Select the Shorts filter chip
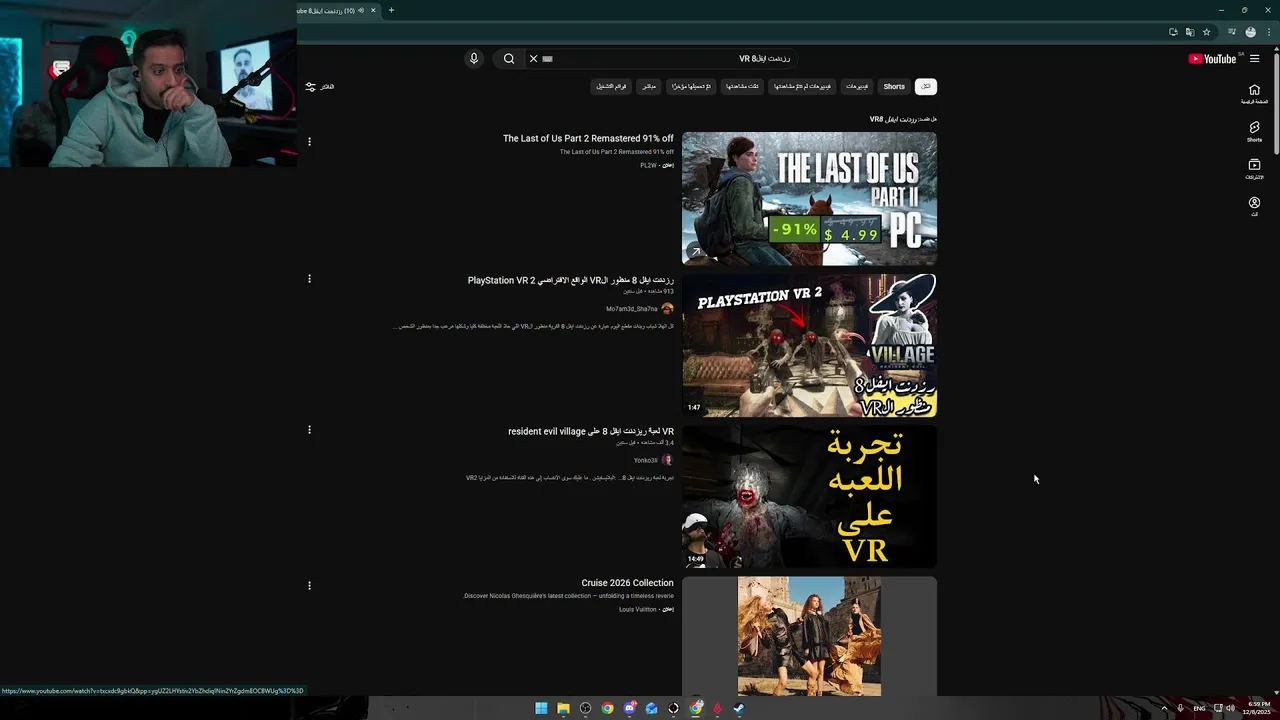The image size is (1280, 720). pyautogui.click(x=894, y=87)
